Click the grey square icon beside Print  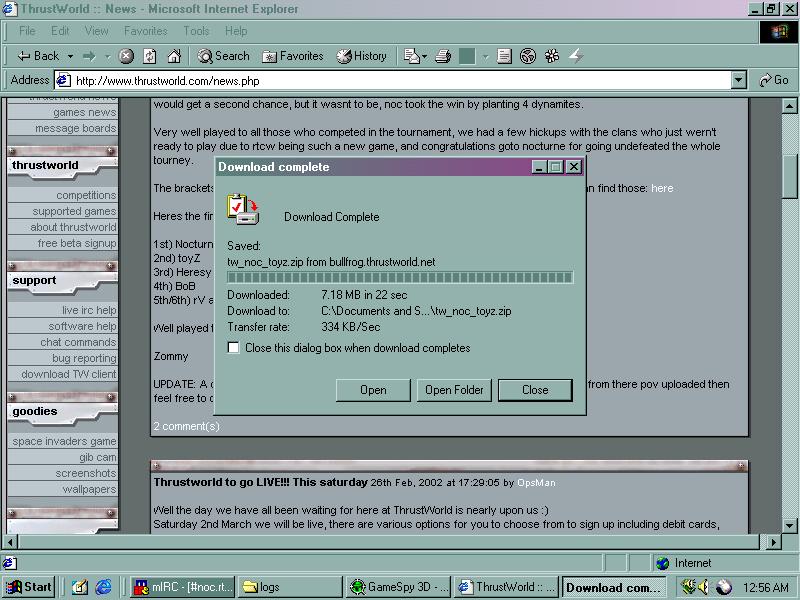[467, 56]
